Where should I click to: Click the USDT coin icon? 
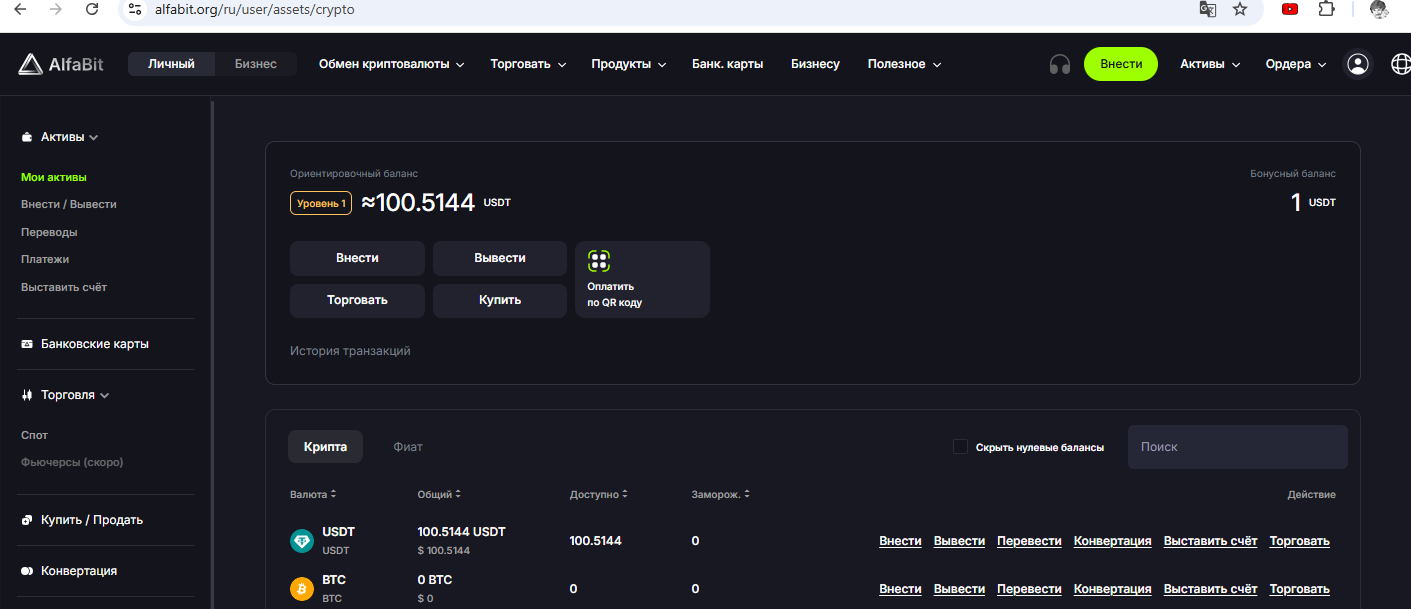coord(301,541)
